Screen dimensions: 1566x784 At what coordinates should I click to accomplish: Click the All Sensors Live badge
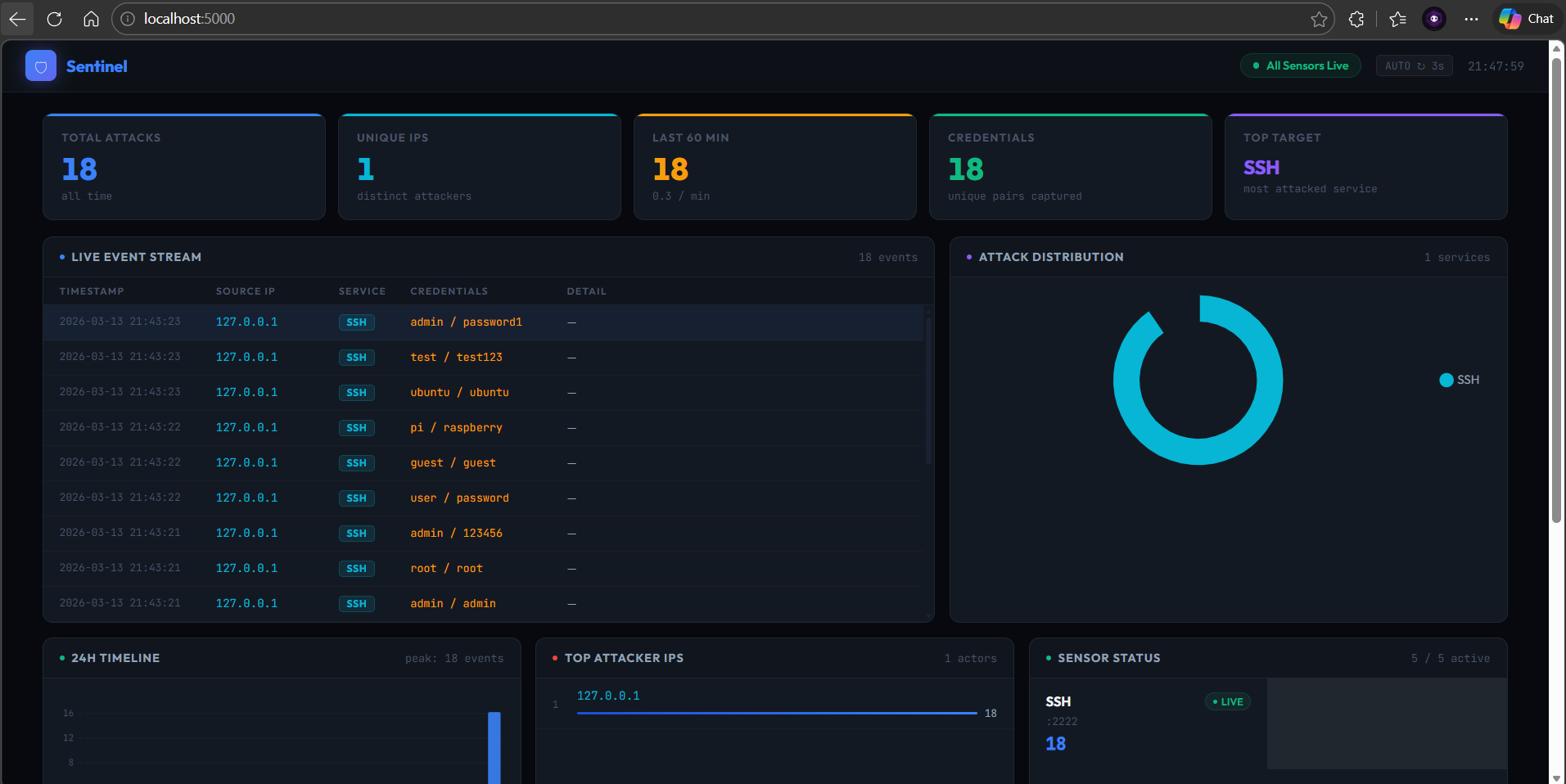click(x=1300, y=66)
